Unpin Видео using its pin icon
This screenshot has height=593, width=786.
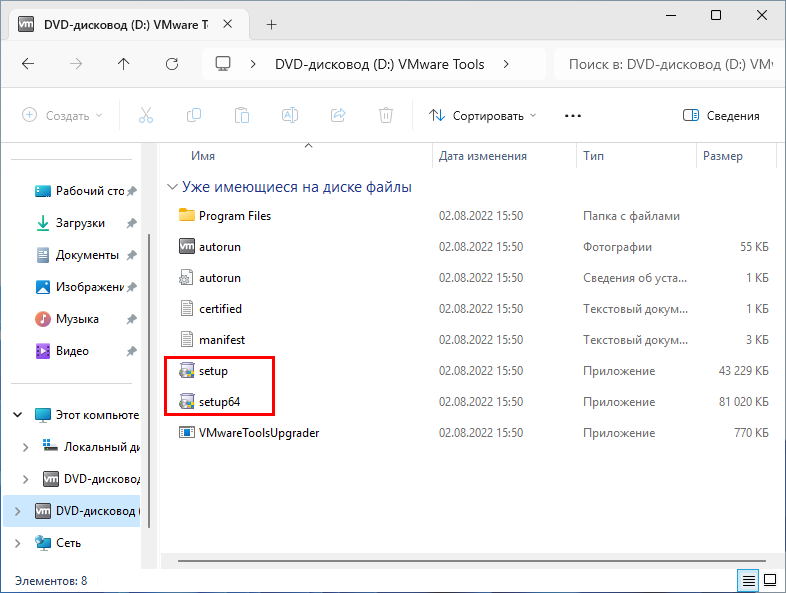(131, 351)
